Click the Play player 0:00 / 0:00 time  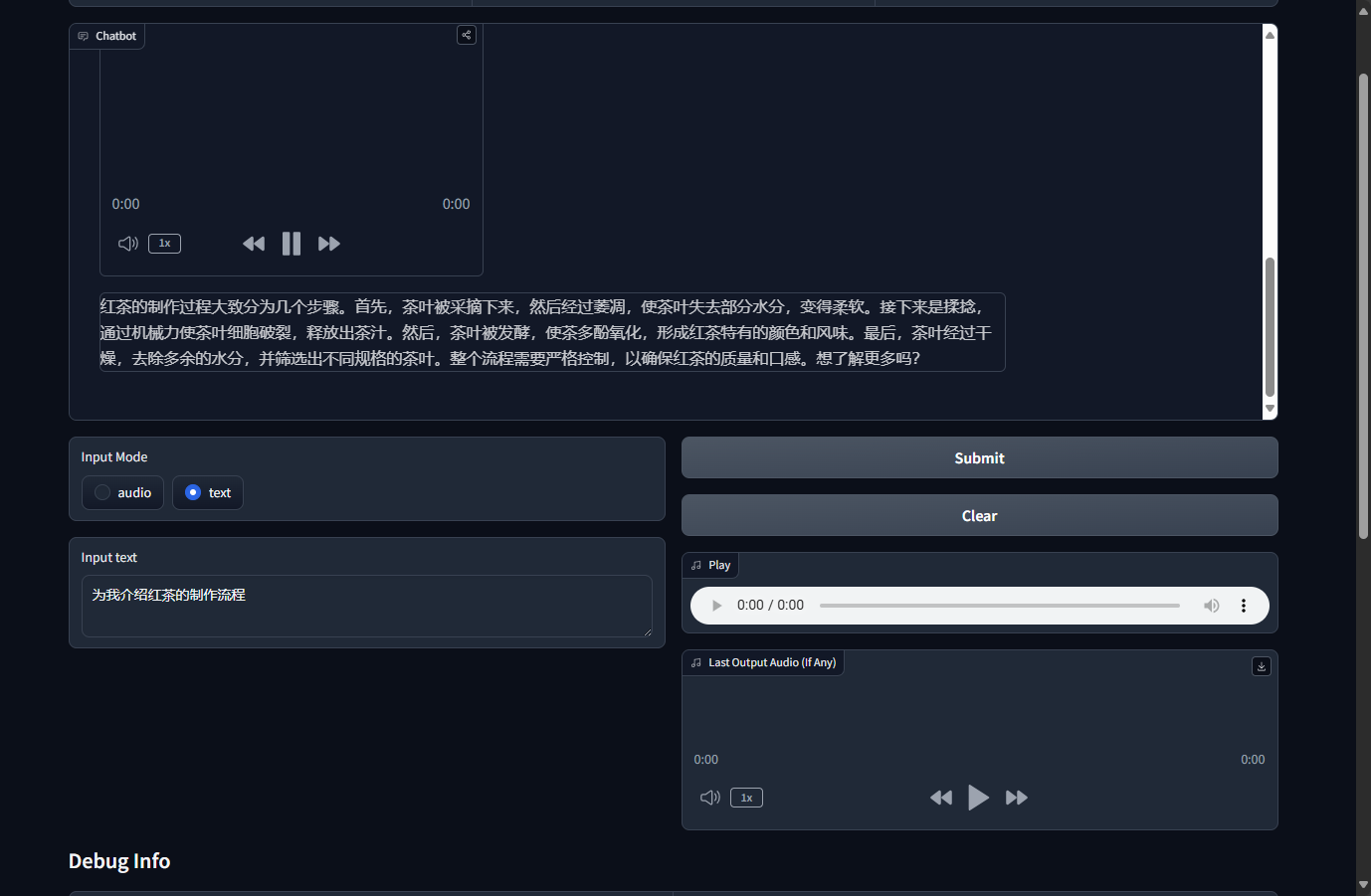coord(770,605)
